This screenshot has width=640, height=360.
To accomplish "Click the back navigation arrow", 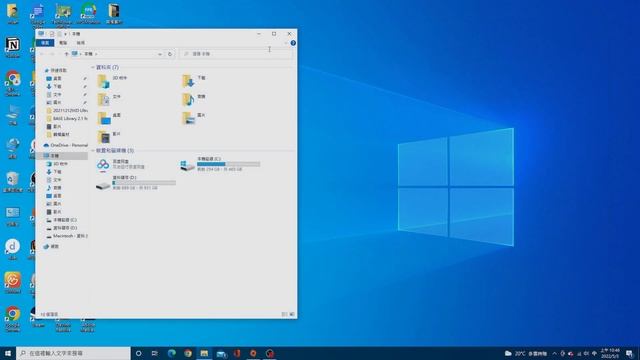I will (42, 54).
